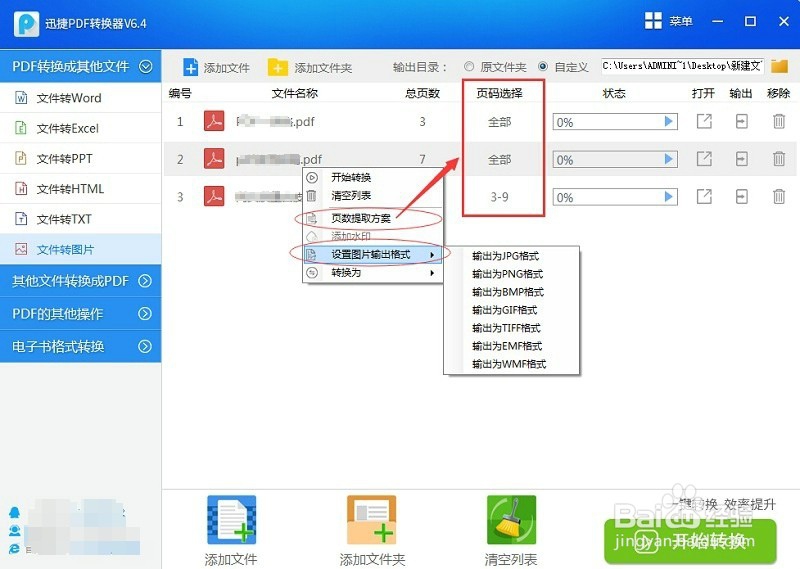This screenshot has height=569, width=800.
Task: Click the output directory path field
Action: (x=683, y=66)
